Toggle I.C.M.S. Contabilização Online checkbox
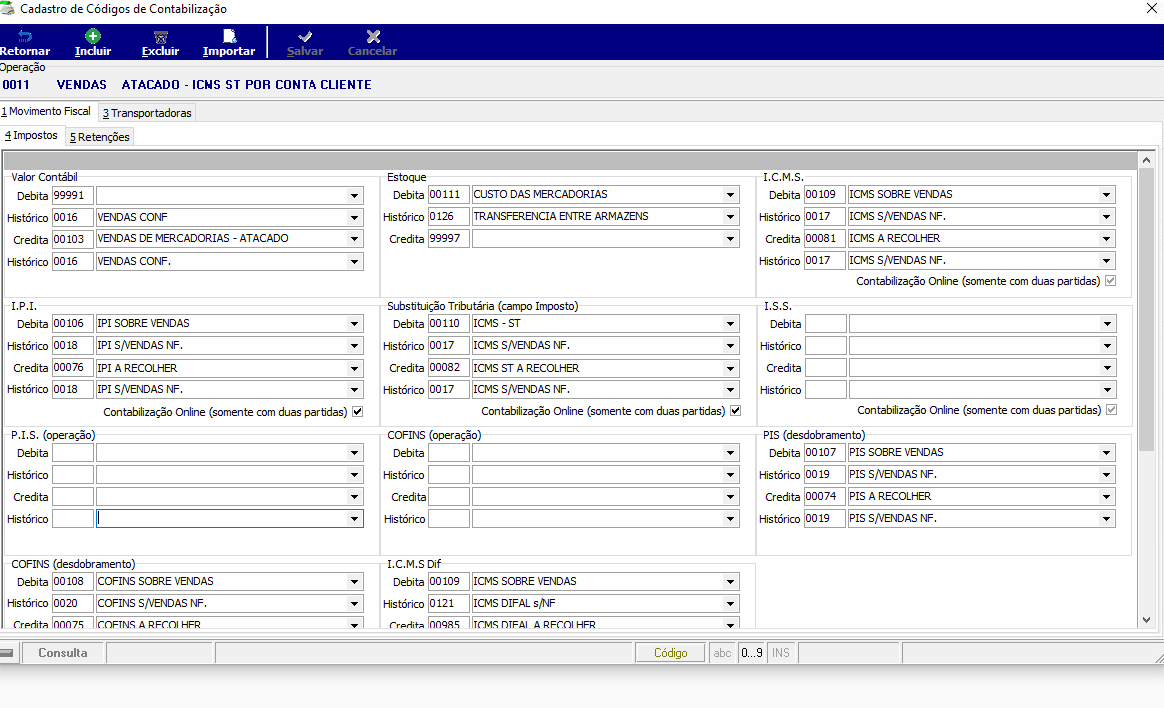The image size is (1164, 708). (x=1111, y=281)
